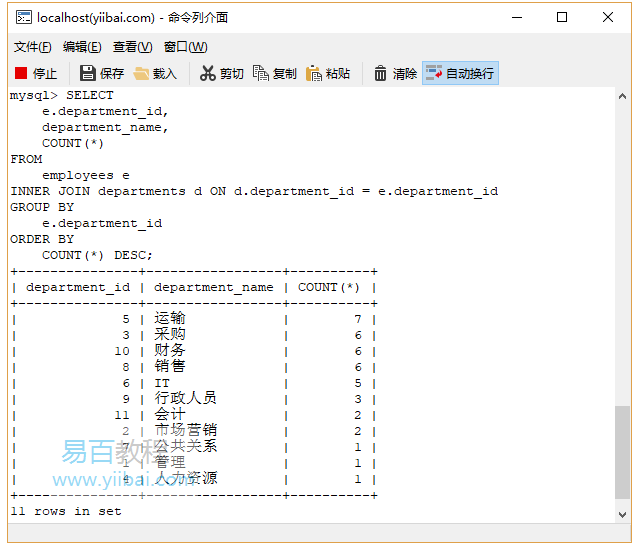Cut selection with 剪切 scissors icon
This screenshot has height=548, width=639.
221,73
